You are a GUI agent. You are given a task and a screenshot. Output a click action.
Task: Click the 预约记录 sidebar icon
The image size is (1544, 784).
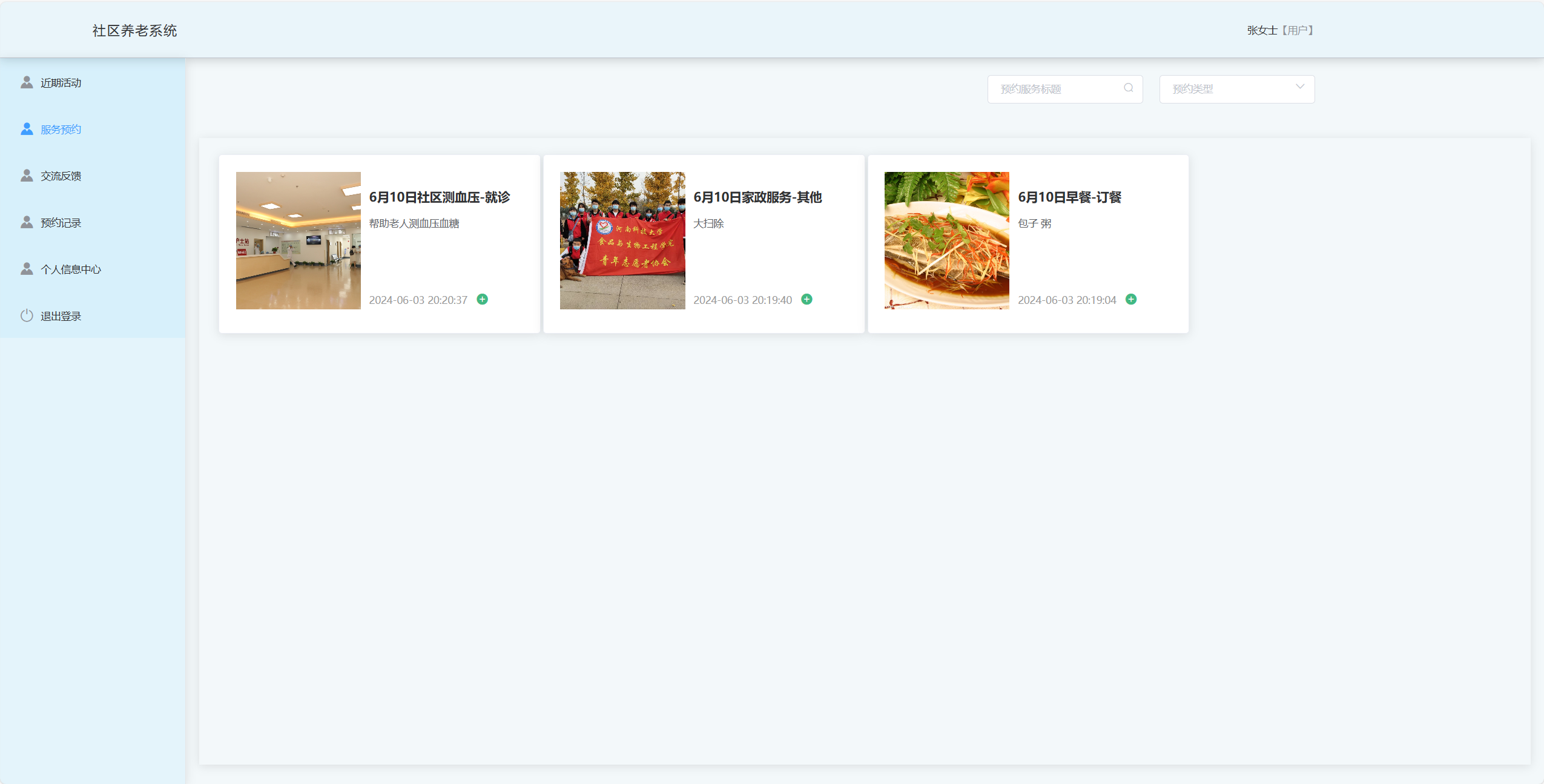tap(26, 222)
